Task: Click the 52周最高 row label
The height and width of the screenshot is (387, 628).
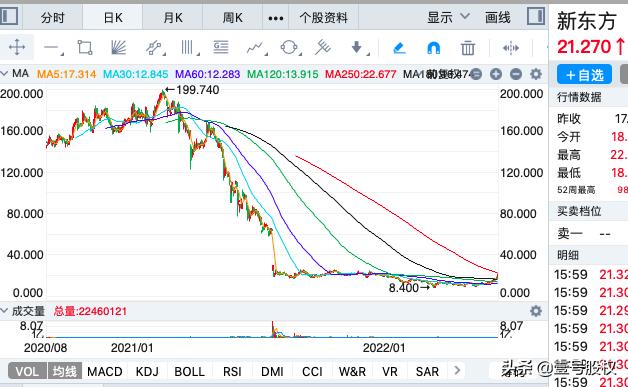Action: (x=576, y=190)
